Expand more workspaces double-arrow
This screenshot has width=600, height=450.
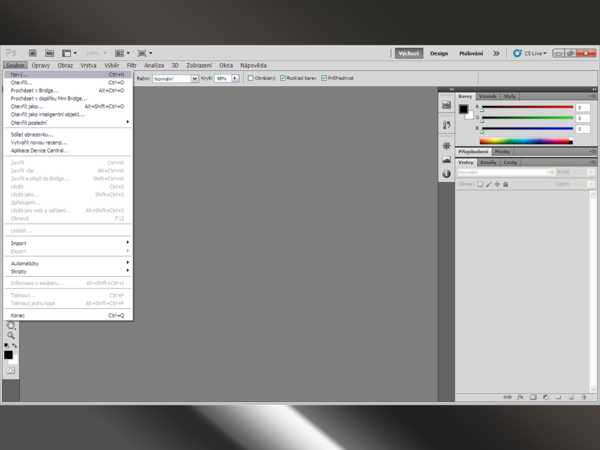(x=496, y=53)
